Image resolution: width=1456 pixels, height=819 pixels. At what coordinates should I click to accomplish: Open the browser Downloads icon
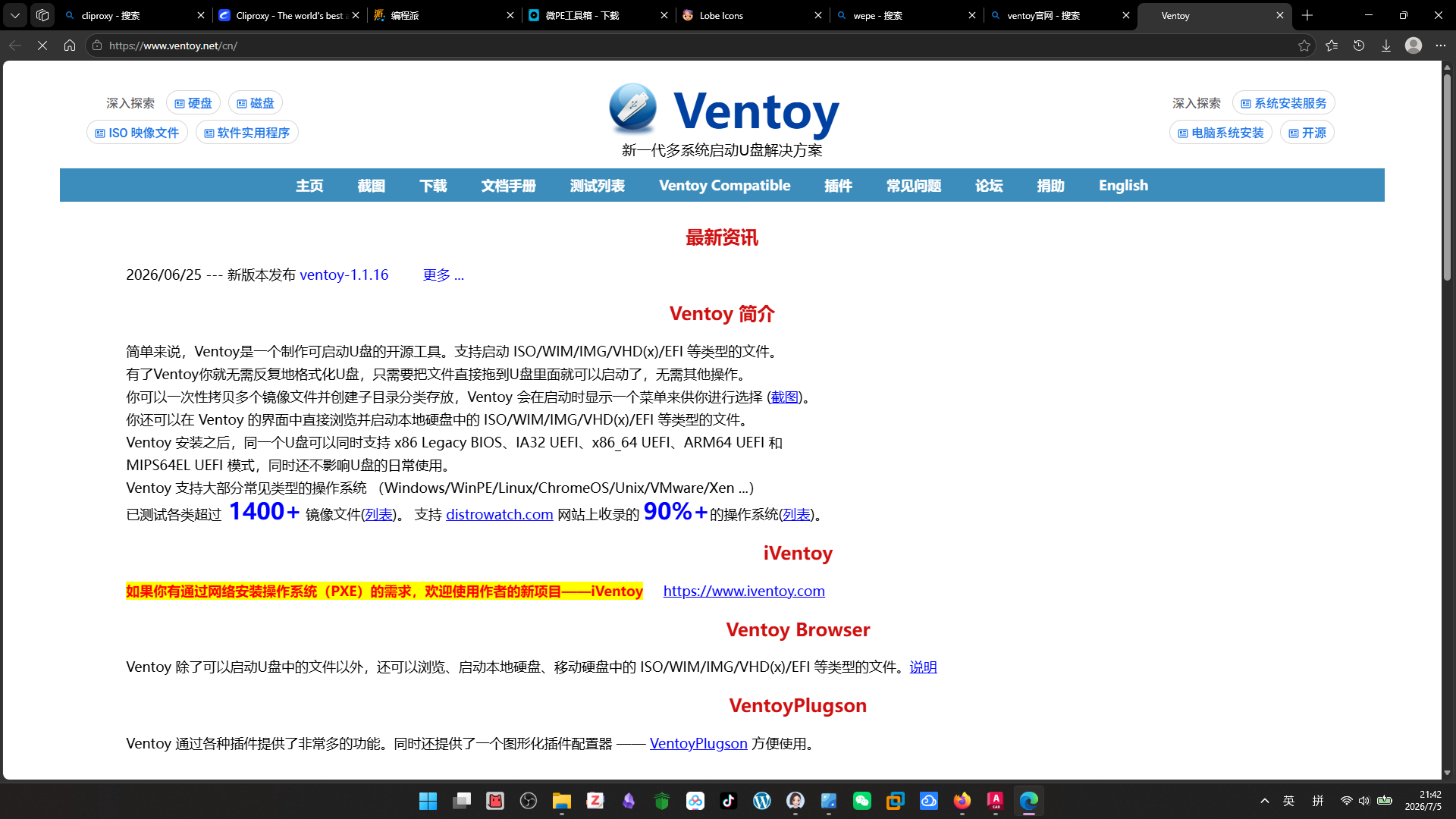pos(1386,45)
